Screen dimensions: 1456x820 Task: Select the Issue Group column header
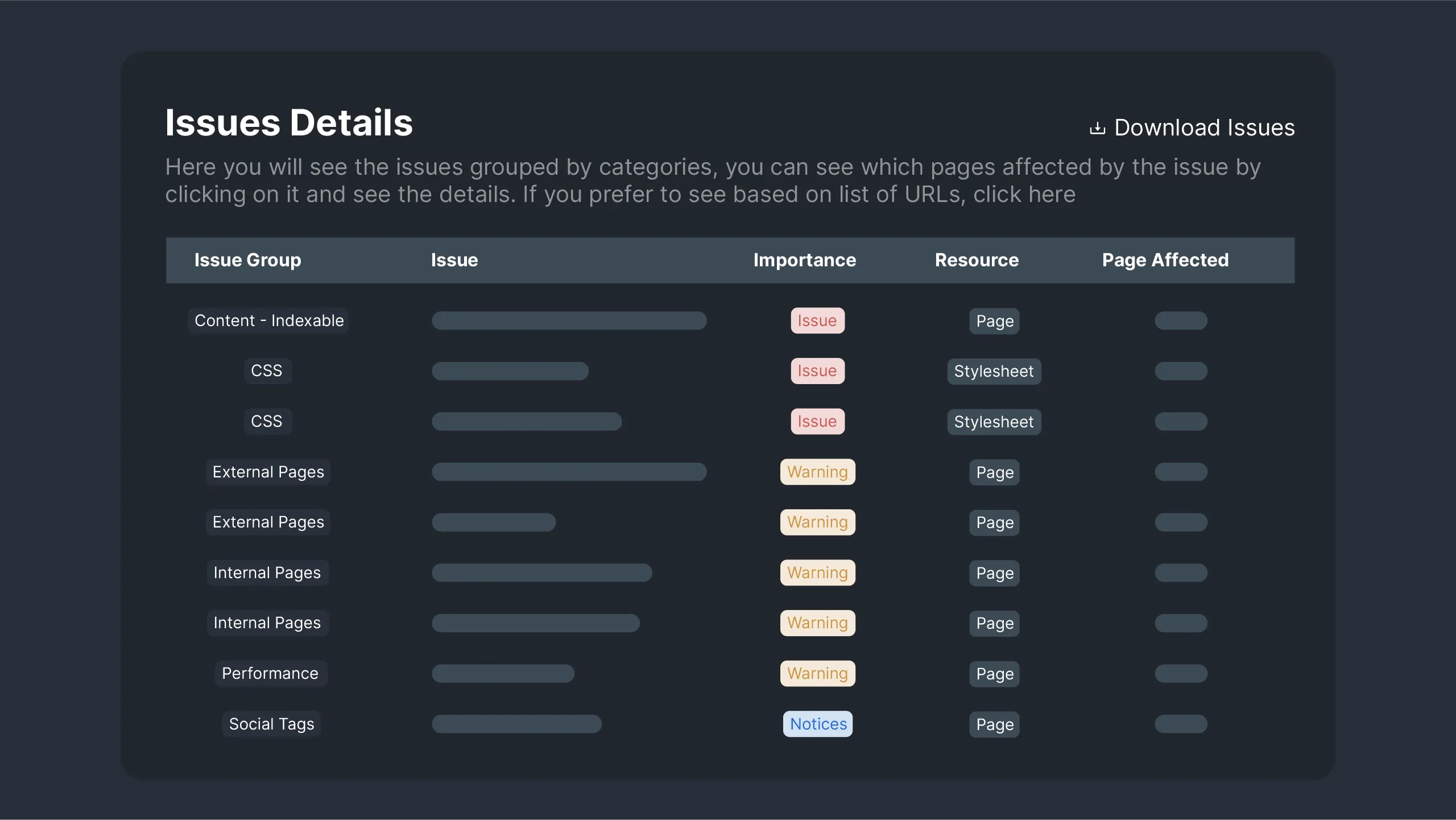(247, 260)
